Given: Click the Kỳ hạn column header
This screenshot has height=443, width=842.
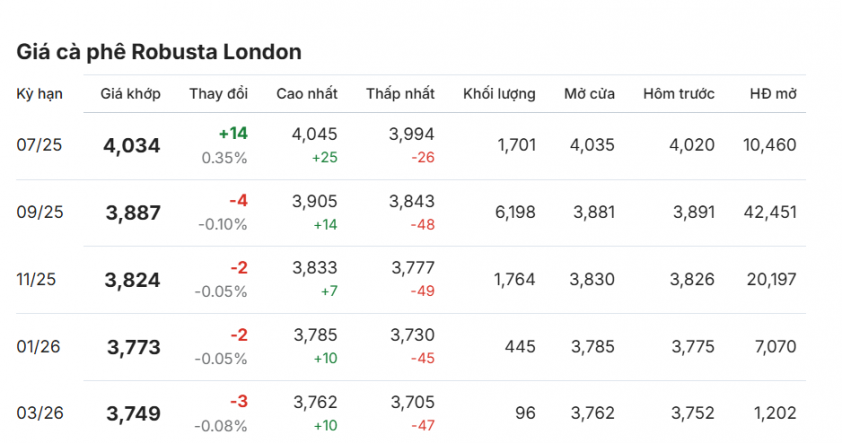Looking at the screenshot, I should pos(39,94).
